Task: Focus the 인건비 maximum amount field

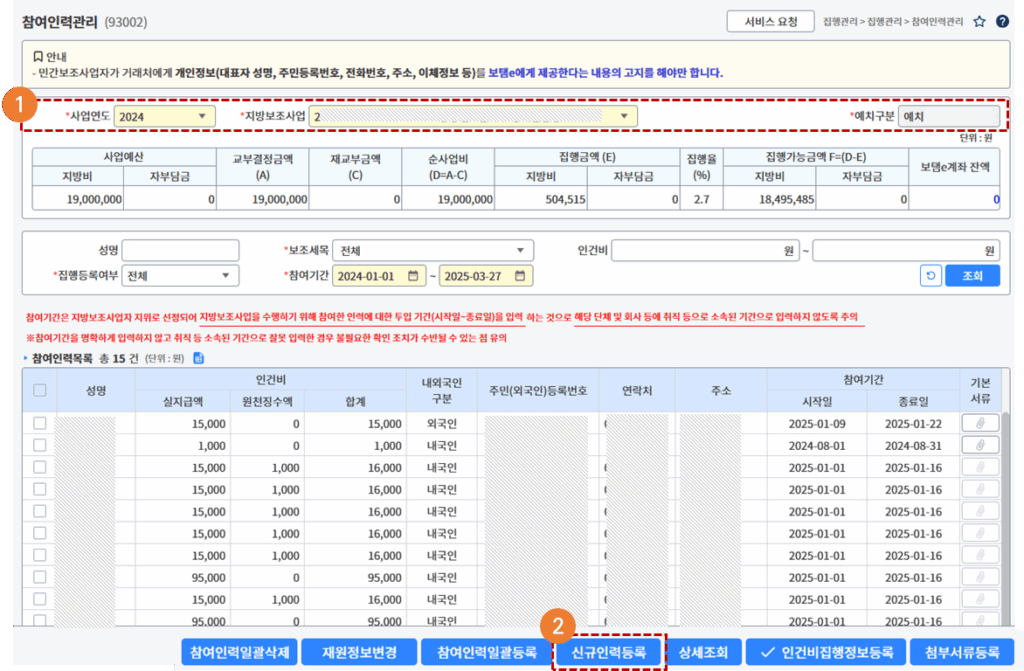Action: 906,250
